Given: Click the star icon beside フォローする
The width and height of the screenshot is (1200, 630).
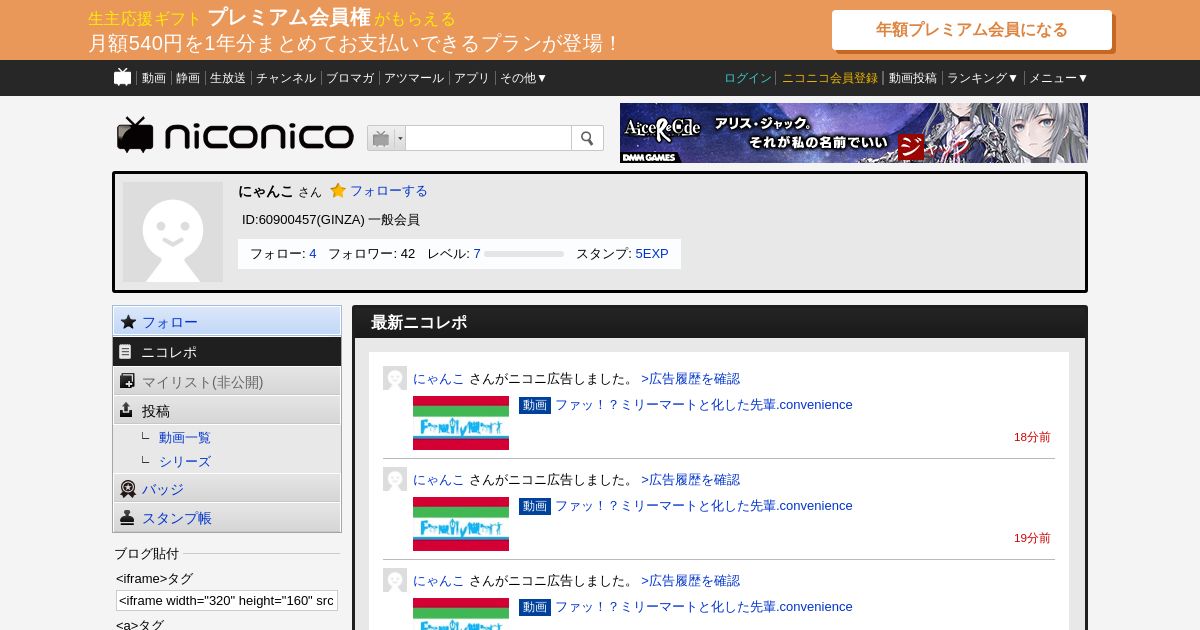Looking at the screenshot, I should 338,190.
